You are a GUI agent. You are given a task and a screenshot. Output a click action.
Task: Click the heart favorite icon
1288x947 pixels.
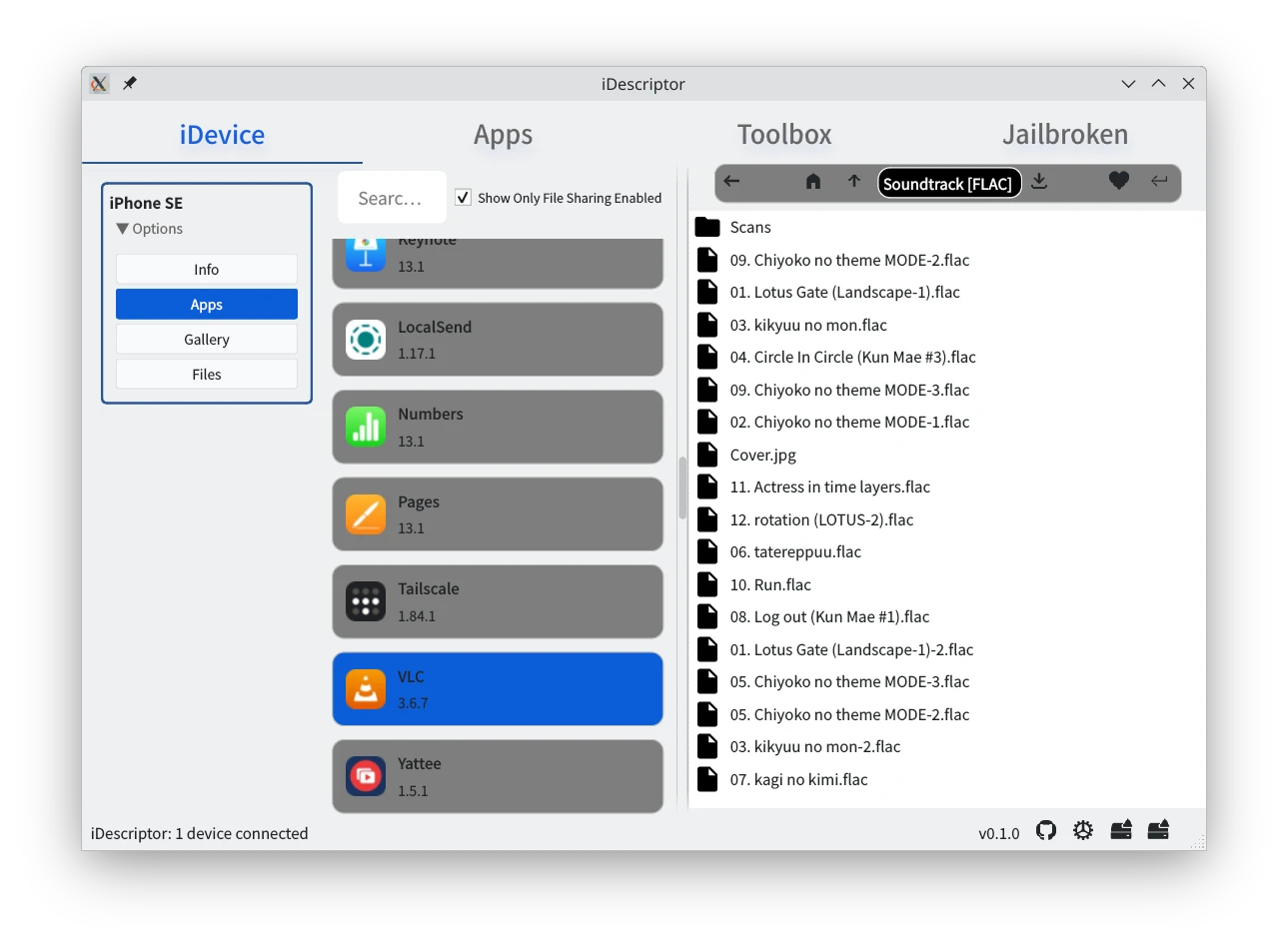tap(1119, 181)
